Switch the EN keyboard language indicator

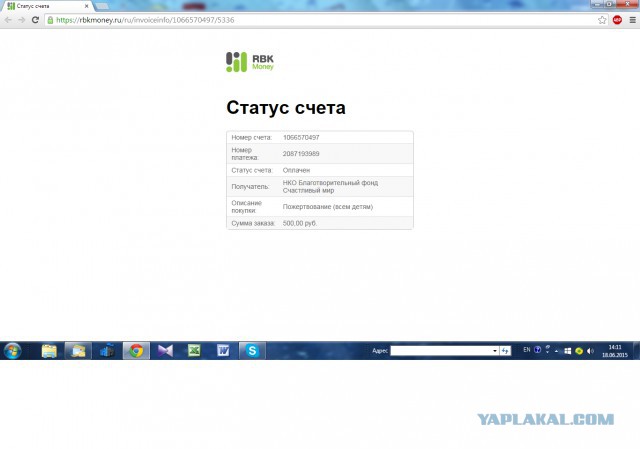(x=527, y=350)
